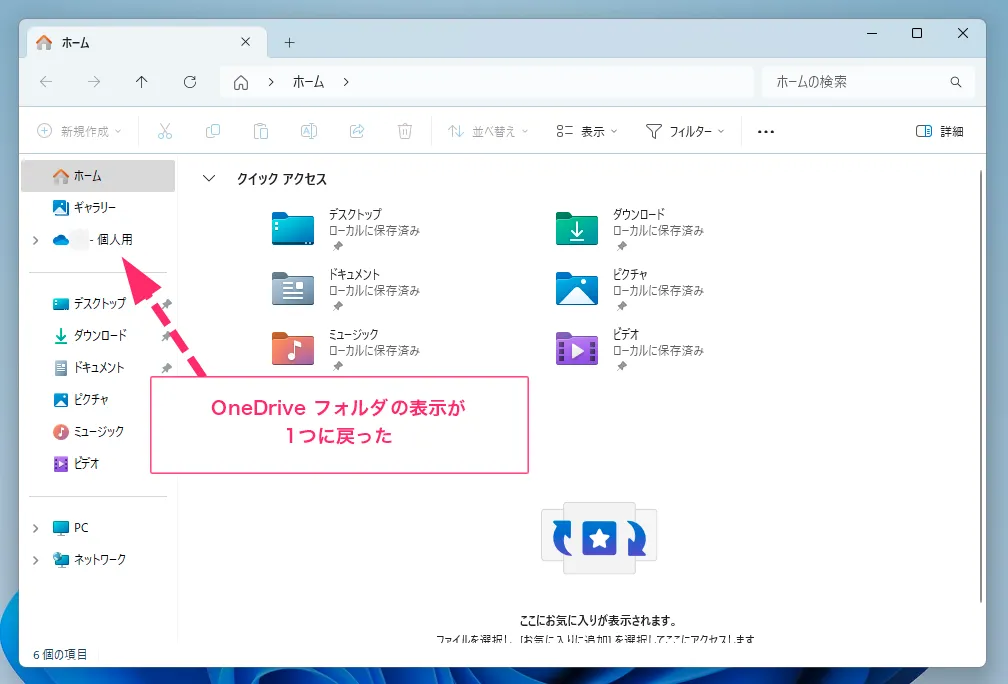Click the Delete trash can icon
This screenshot has height=684, width=1008.
[x=405, y=132]
